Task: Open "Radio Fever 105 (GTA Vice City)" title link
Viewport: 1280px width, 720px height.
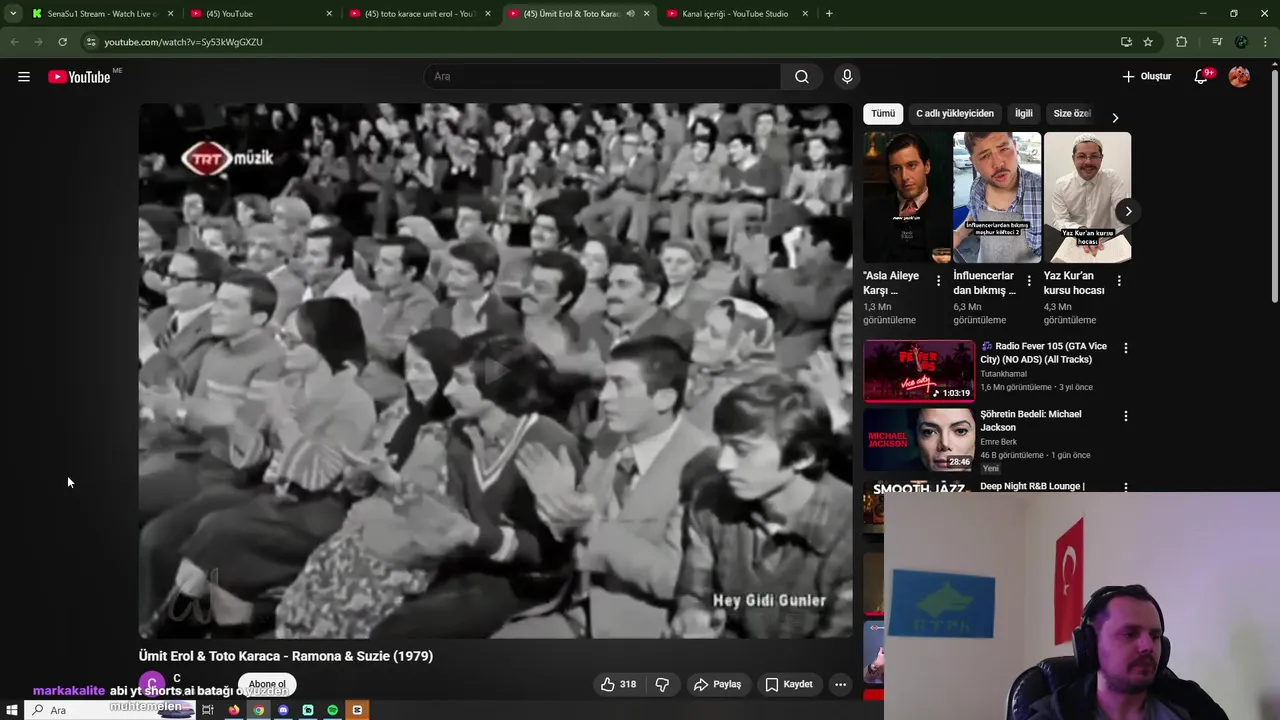Action: (1044, 353)
